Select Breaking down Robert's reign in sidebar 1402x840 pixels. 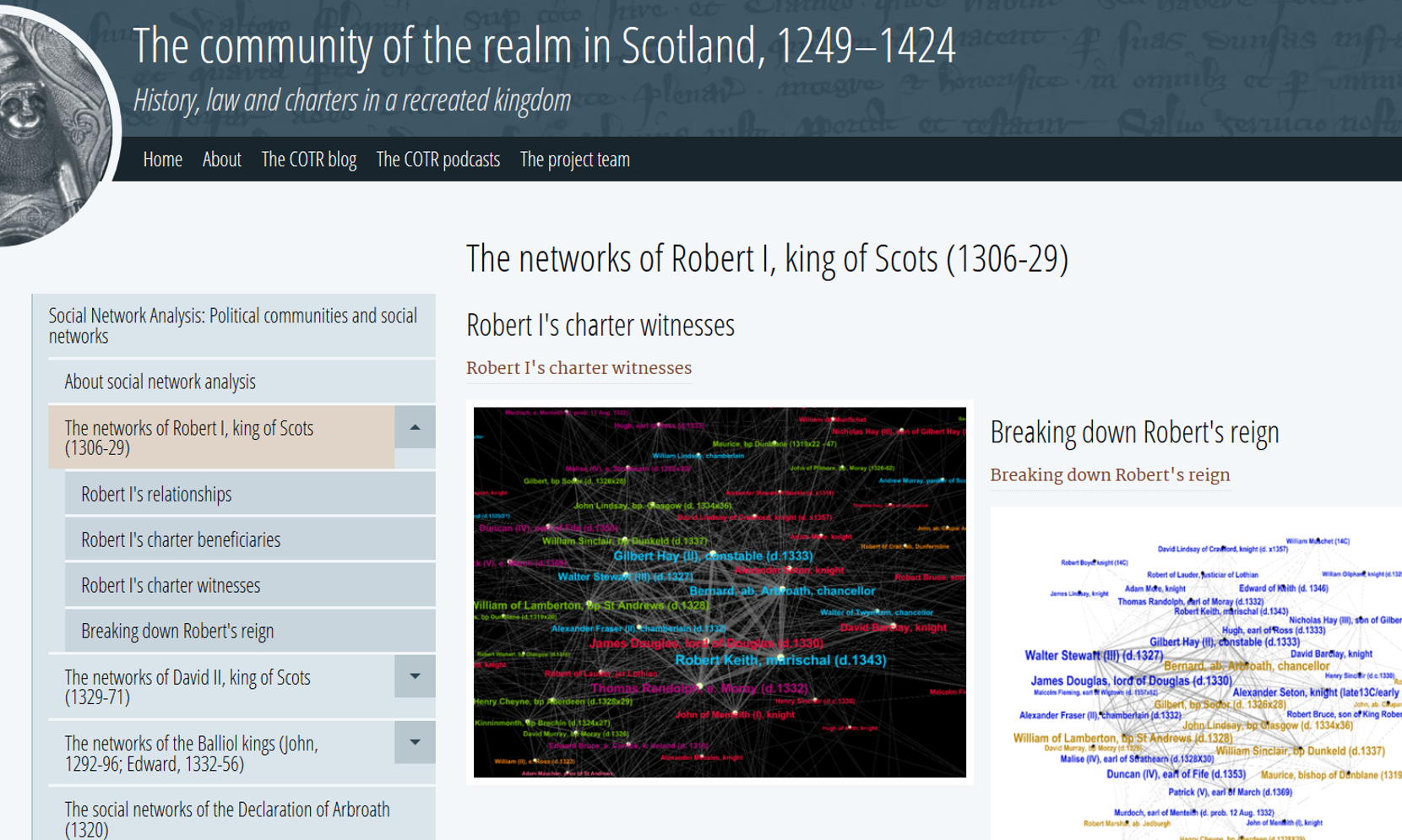tap(177, 630)
